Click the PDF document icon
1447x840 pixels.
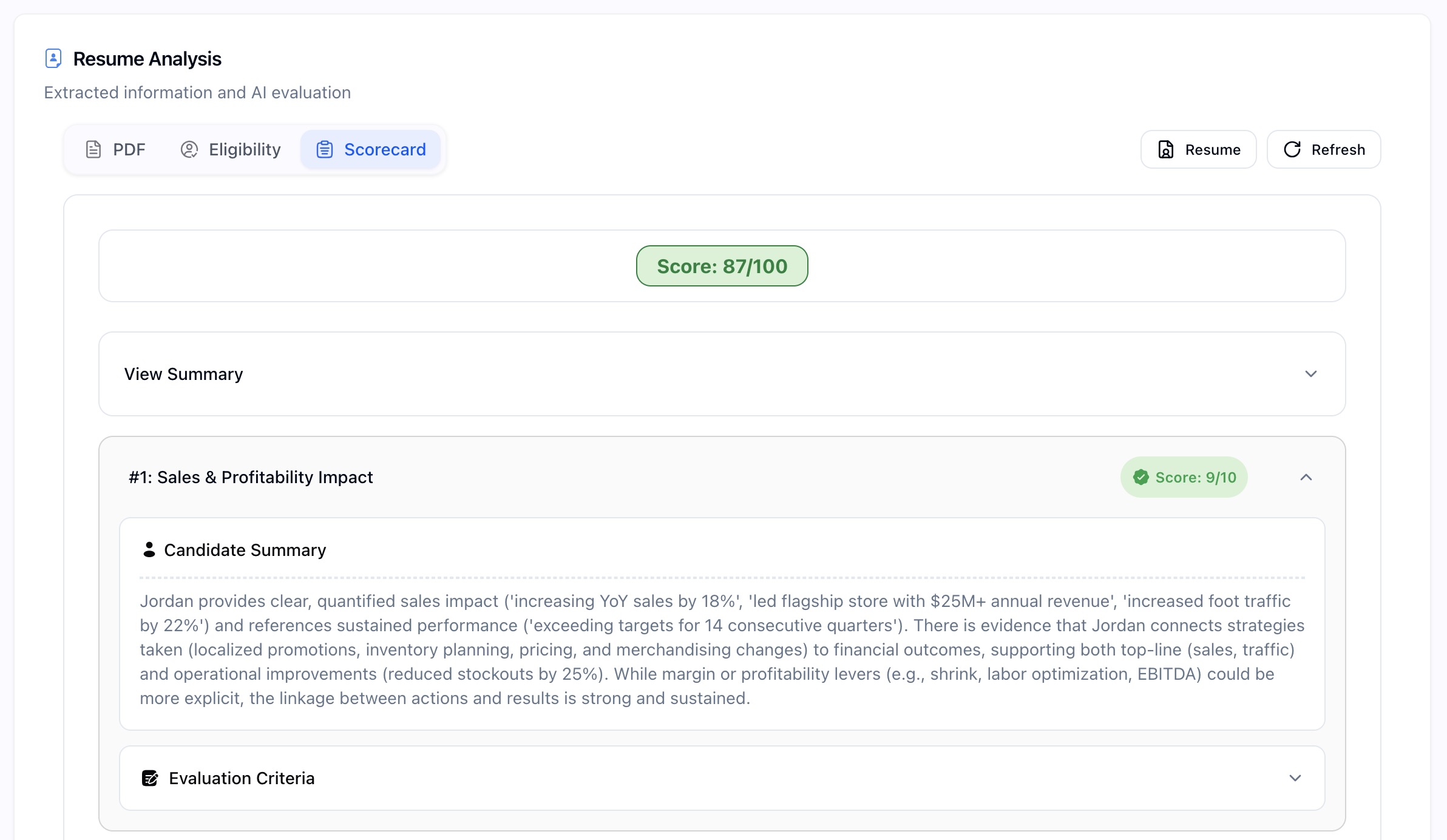tap(93, 149)
